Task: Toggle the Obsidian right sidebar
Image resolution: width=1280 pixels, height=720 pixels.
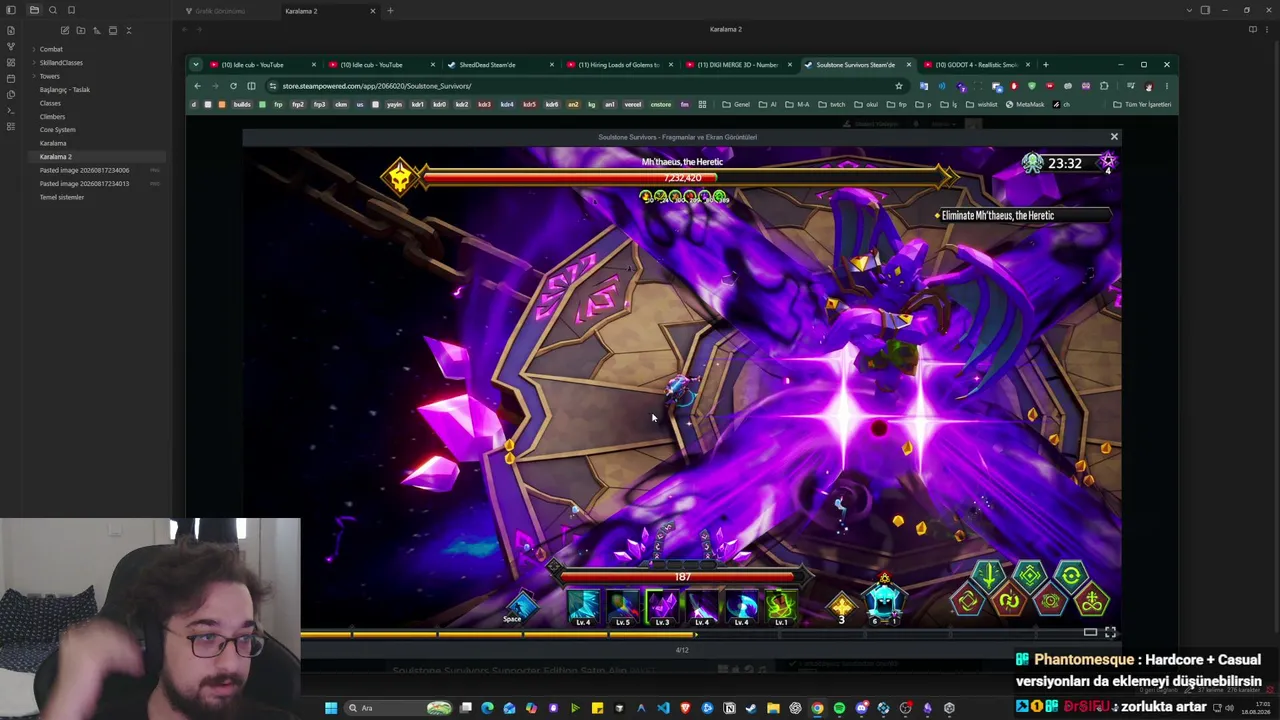Action: click(1205, 10)
